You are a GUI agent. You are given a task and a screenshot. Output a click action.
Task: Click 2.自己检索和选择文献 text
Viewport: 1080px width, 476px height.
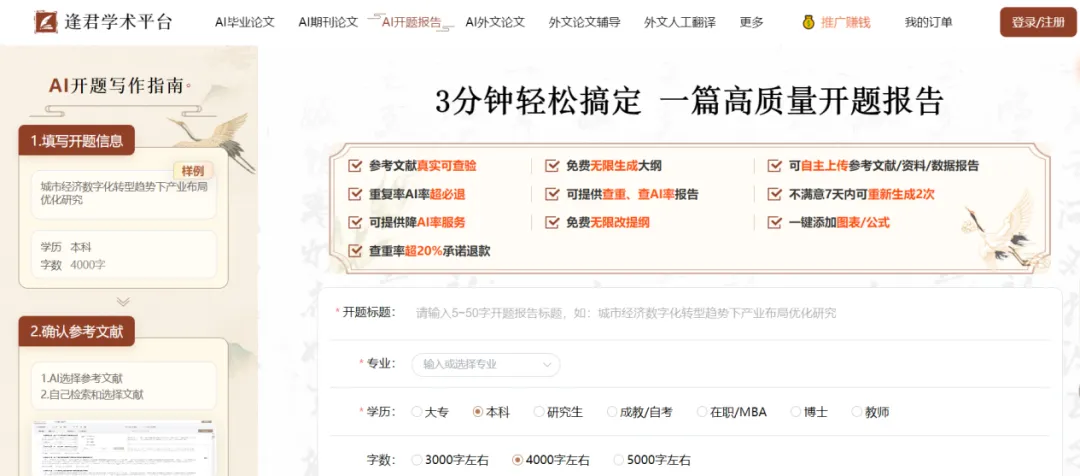pyautogui.click(x=92, y=395)
